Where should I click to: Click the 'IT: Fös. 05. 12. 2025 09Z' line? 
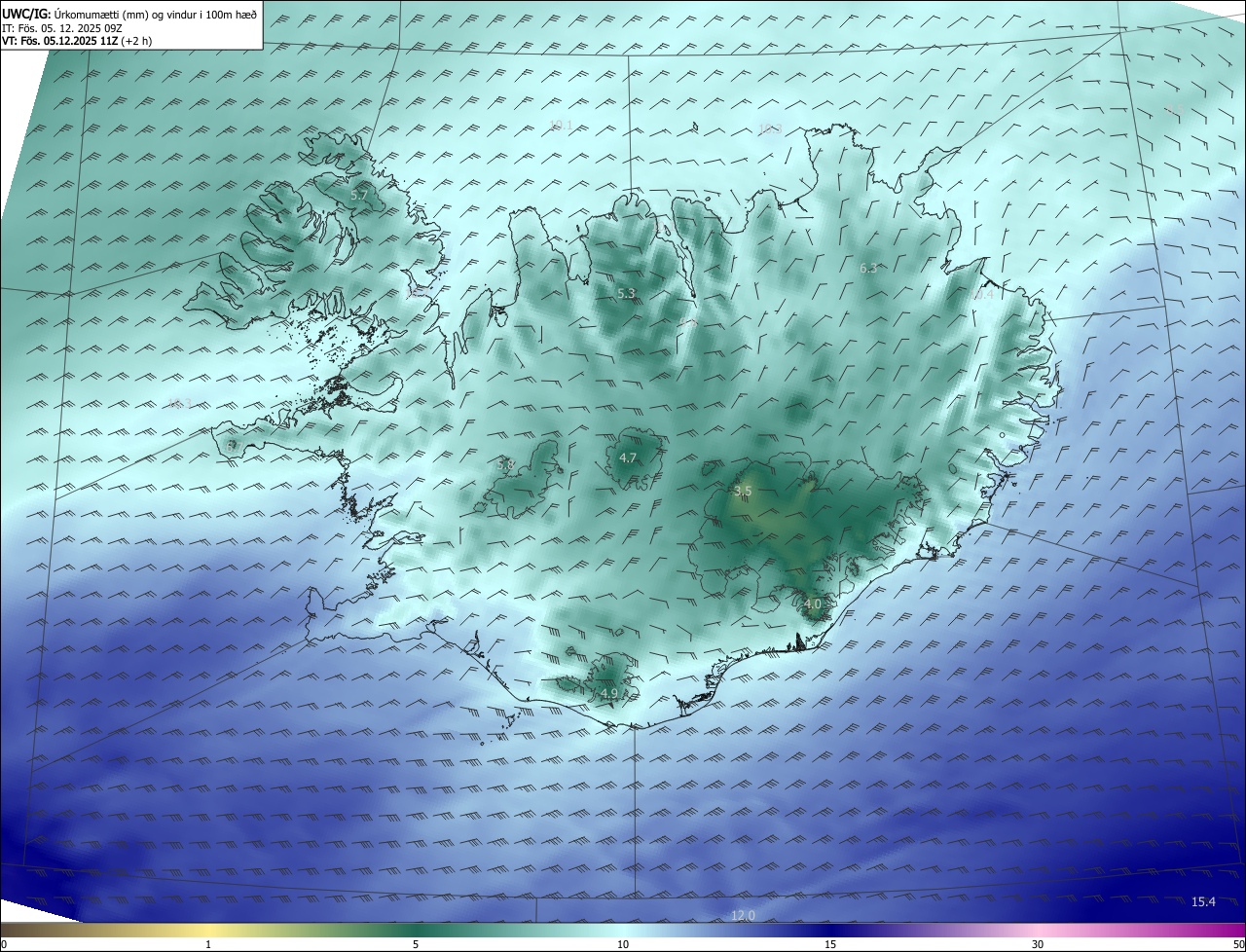pyautogui.click(x=61, y=28)
